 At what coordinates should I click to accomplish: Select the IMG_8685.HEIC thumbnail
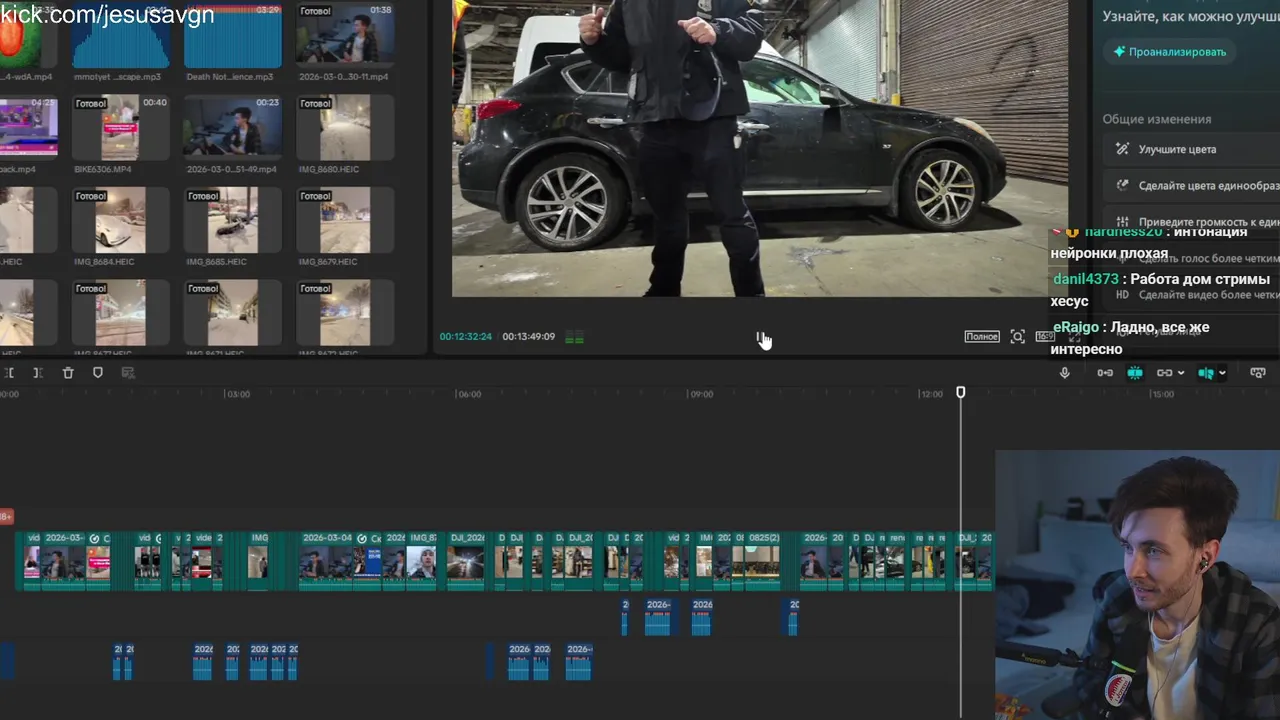(232, 220)
